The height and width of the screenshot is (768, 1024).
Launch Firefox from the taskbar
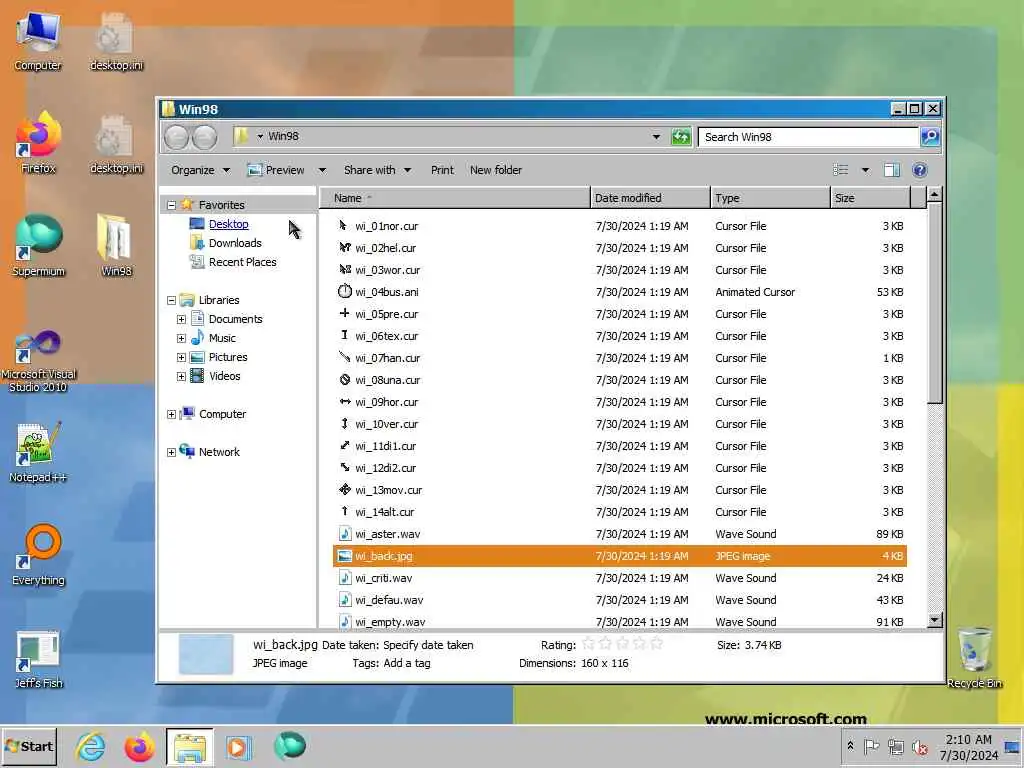[x=139, y=746]
